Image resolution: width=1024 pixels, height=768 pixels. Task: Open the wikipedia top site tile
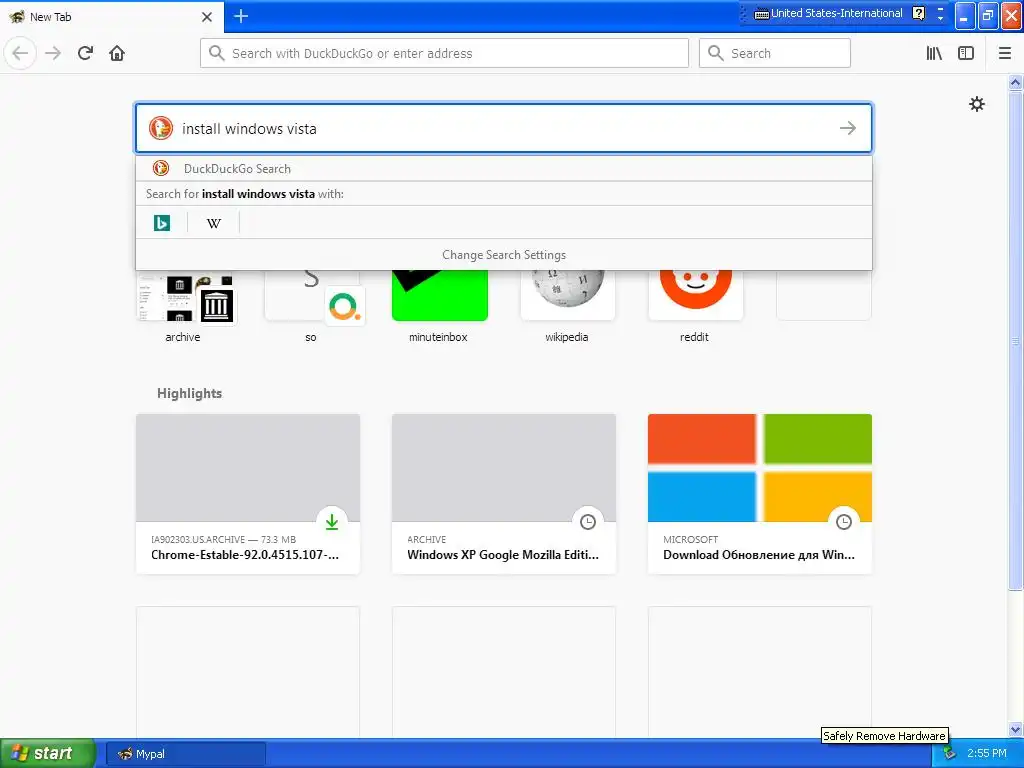[567, 305]
